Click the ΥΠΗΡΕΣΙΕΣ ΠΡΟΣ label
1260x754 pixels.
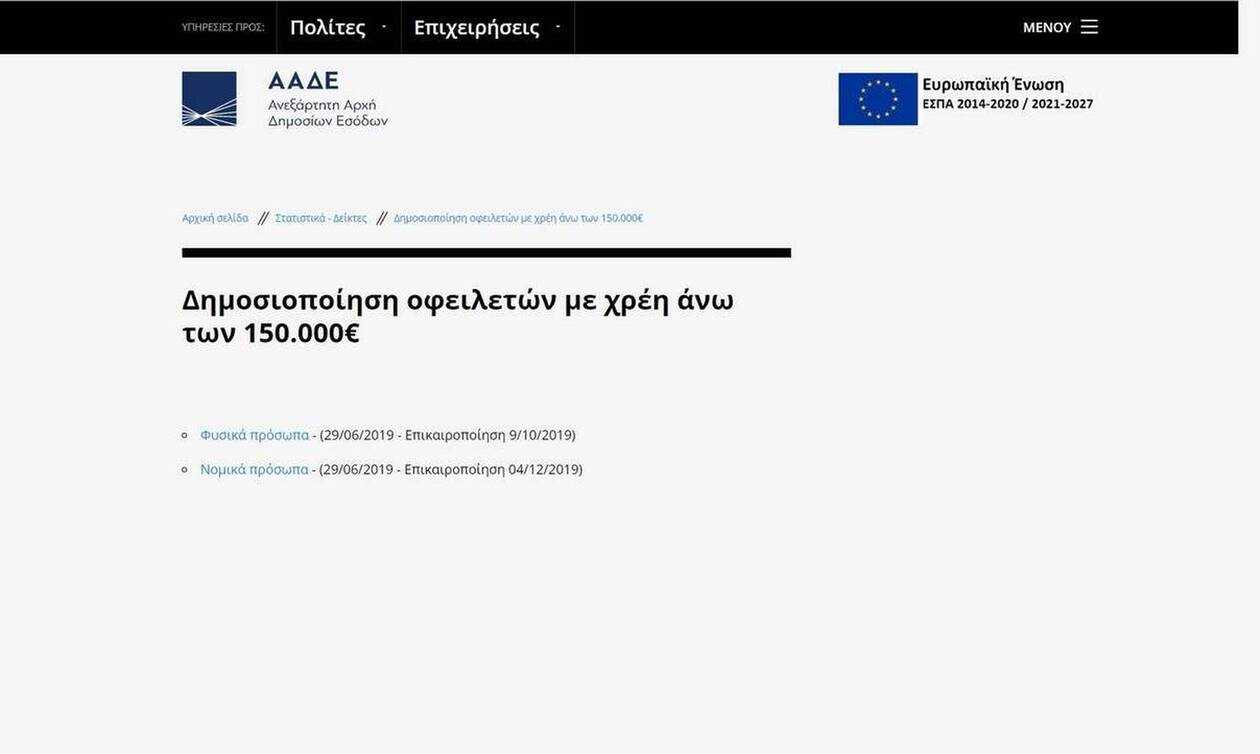pyautogui.click(x=223, y=28)
